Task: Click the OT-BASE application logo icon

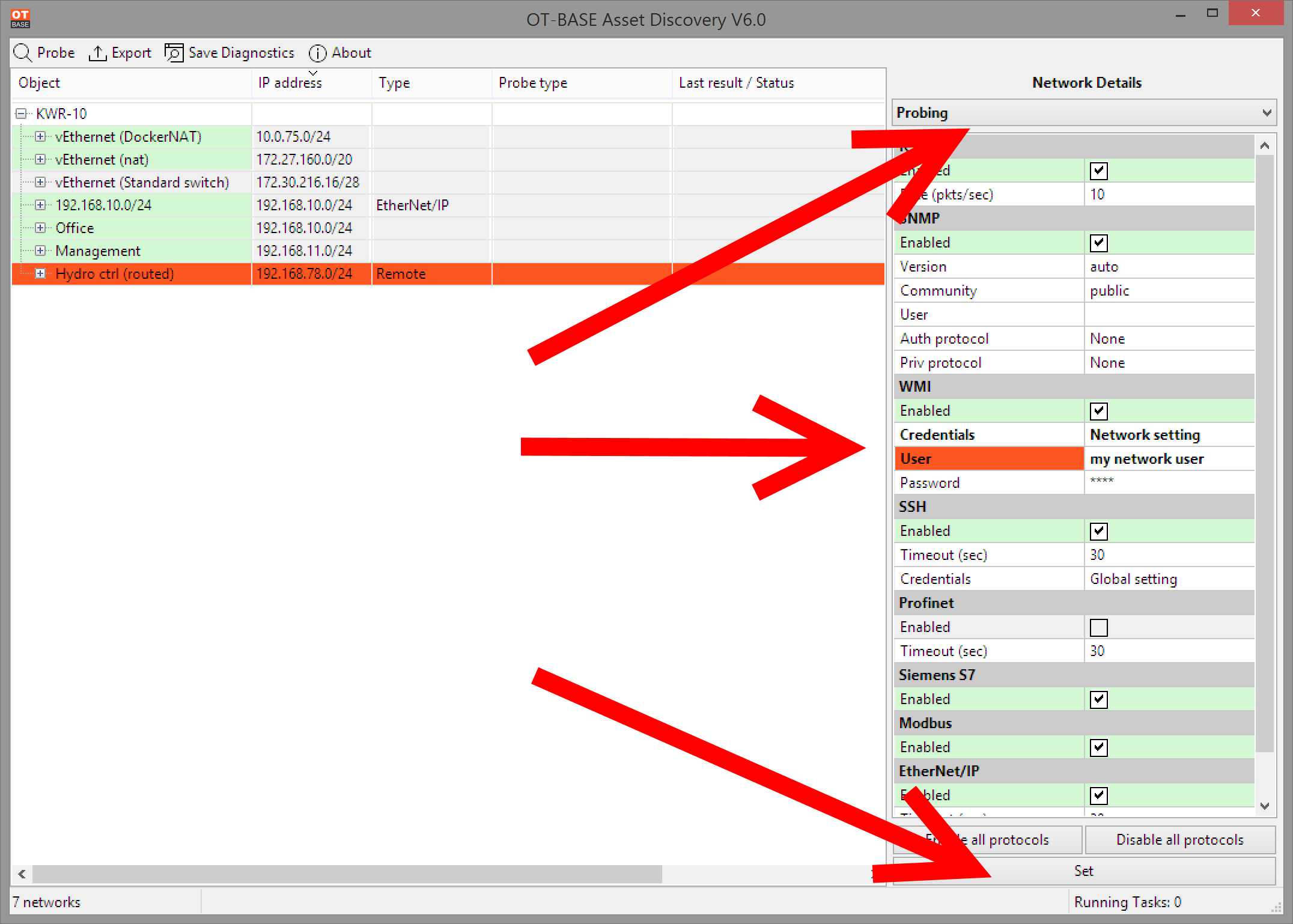Action: (20, 19)
